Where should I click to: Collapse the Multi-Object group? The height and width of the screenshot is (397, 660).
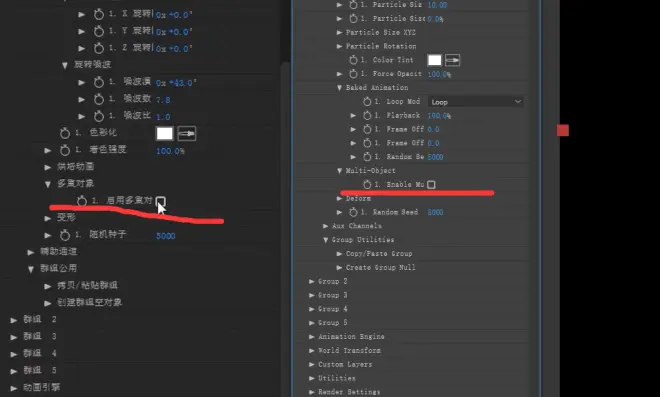point(339,171)
